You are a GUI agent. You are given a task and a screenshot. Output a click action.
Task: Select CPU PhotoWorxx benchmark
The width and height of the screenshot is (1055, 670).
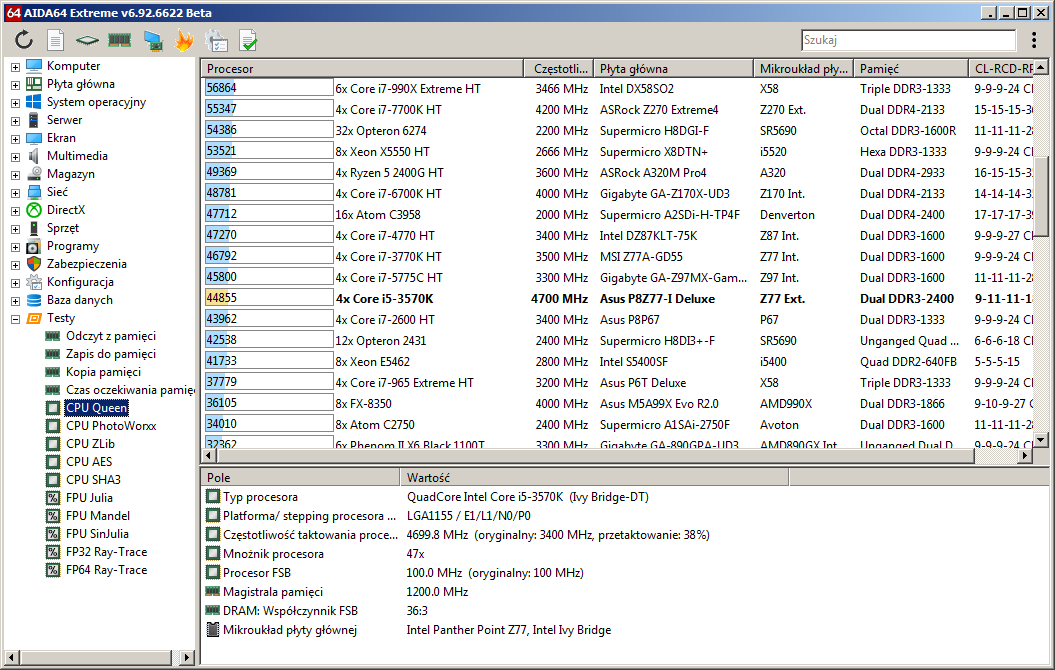111,426
